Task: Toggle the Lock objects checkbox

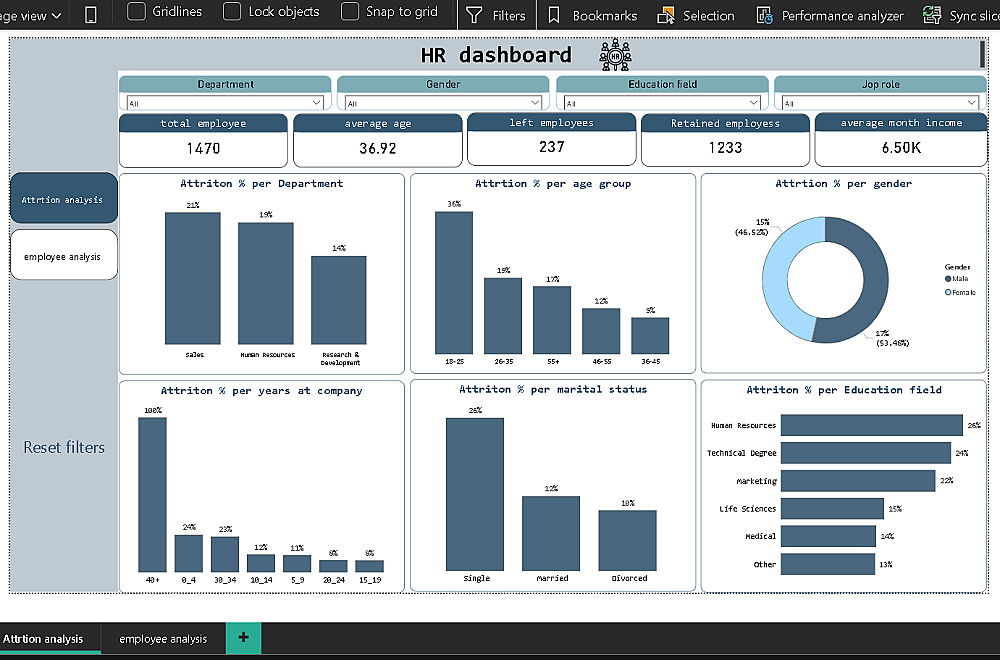Action: pos(232,11)
